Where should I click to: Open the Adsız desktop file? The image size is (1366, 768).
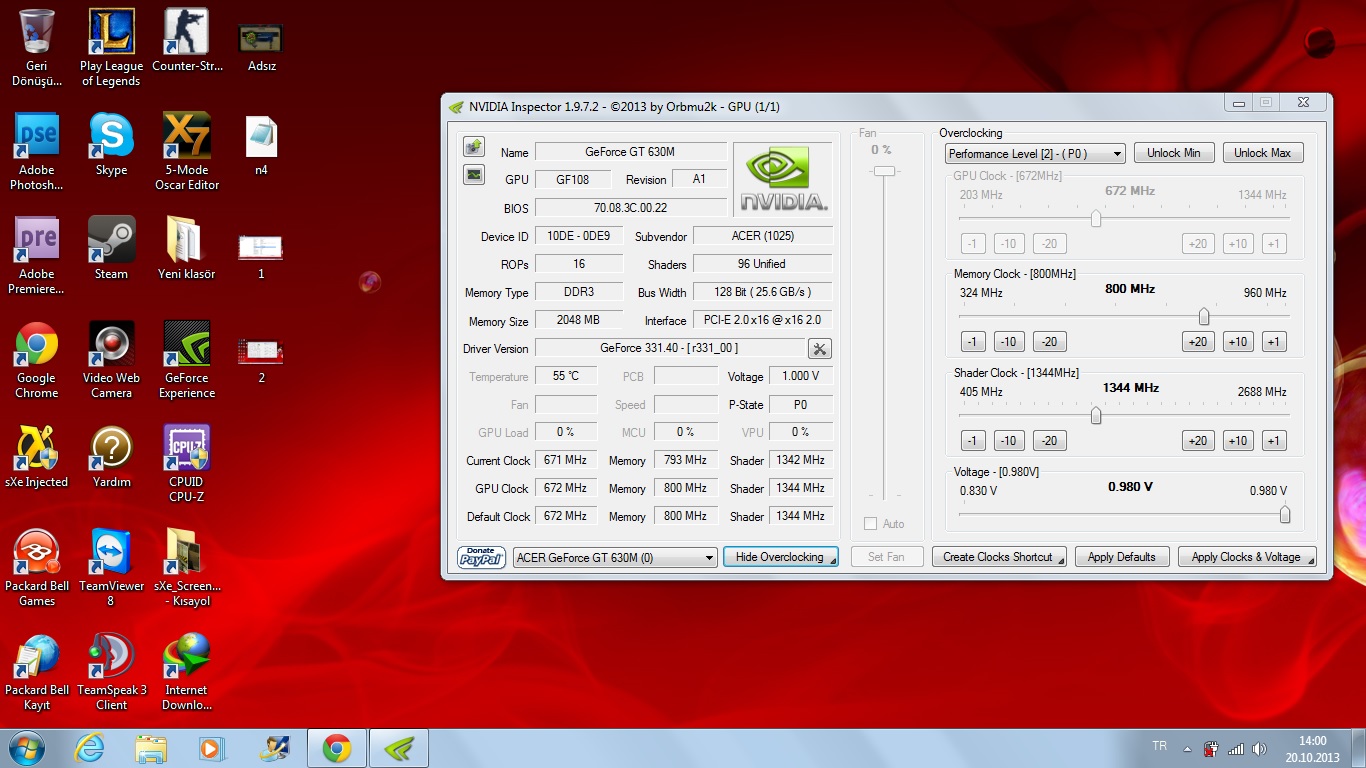[261, 45]
